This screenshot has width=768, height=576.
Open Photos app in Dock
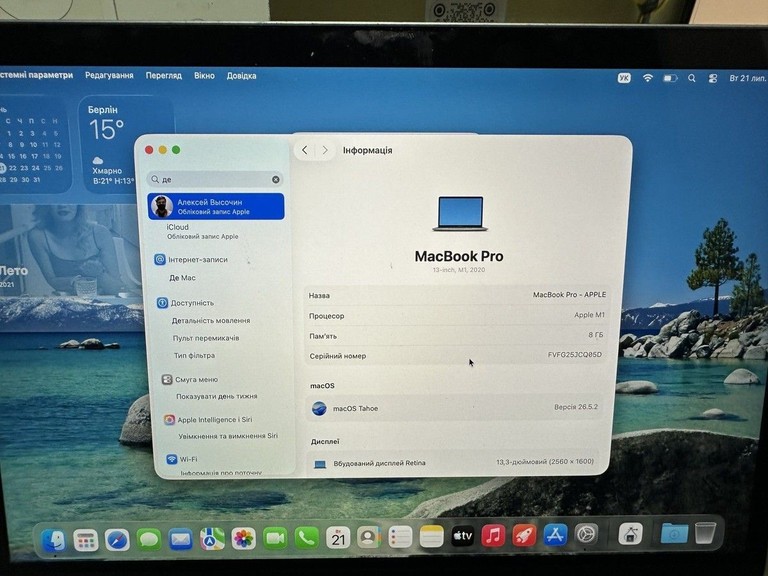click(243, 539)
